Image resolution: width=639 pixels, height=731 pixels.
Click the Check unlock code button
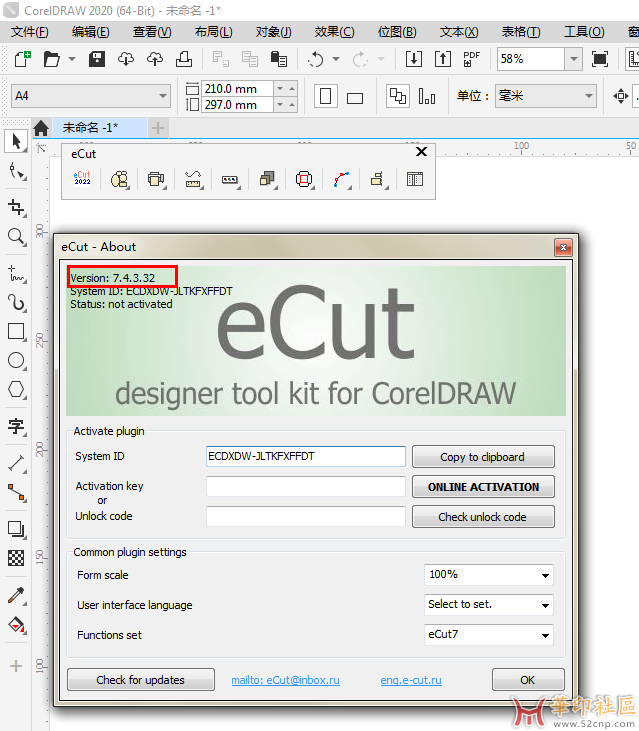pyautogui.click(x=483, y=517)
